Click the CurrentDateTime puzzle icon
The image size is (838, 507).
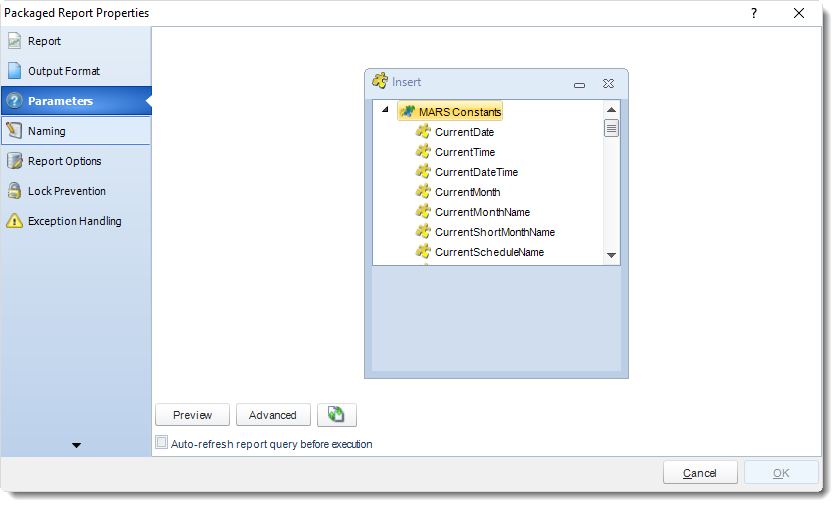[423, 171]
